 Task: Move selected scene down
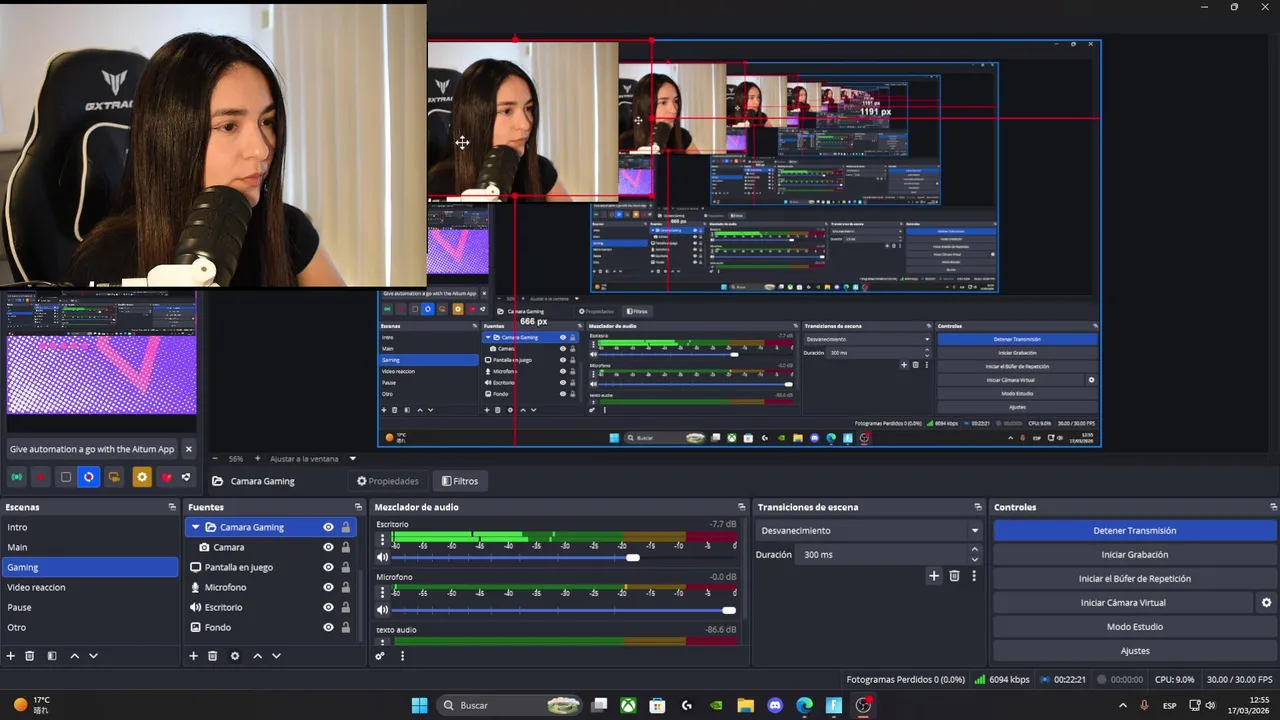pyautogui.click(x=93, y=656)
